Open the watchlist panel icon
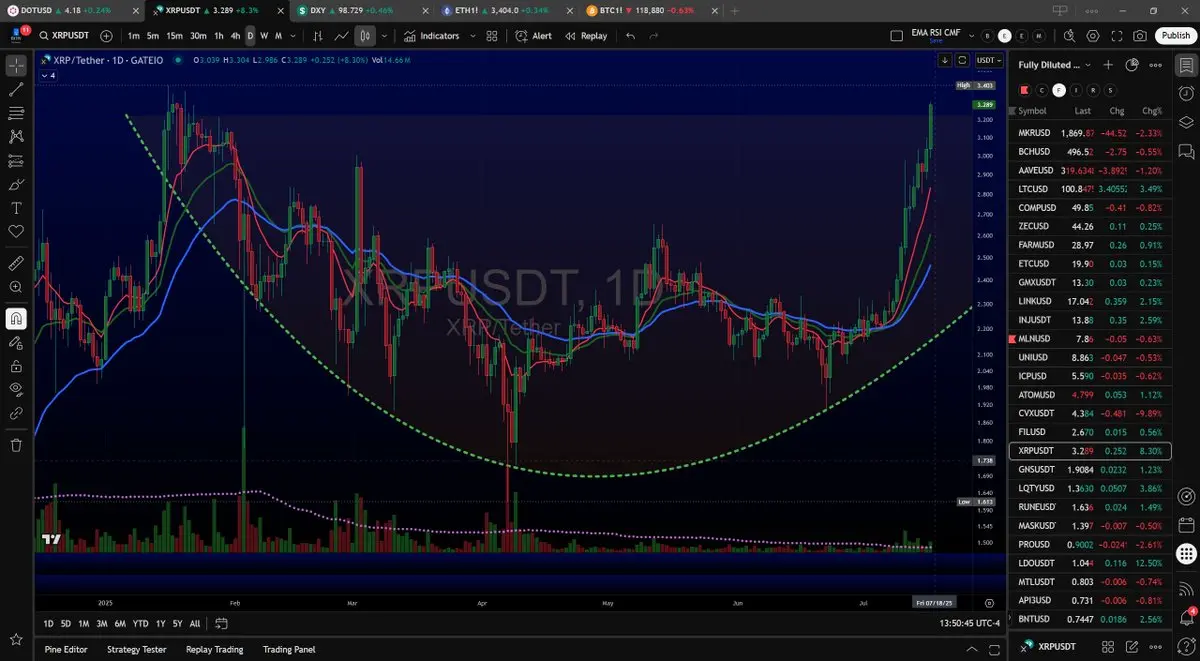Image resolution: width=1200 pixels, height=661 pixels. tap(1186, 65)
